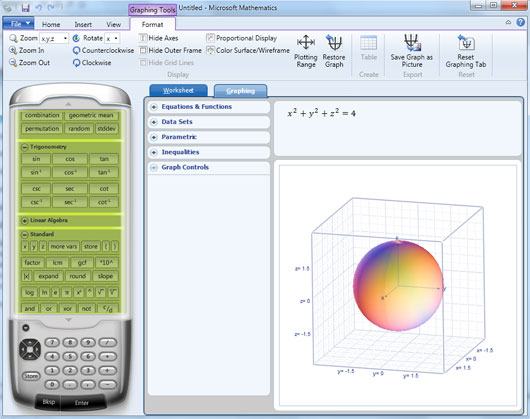This screenshot has height=419, width=530.
Task: Click the Graphing Tools contextual tab label
Action: click(x=152, y=10)
